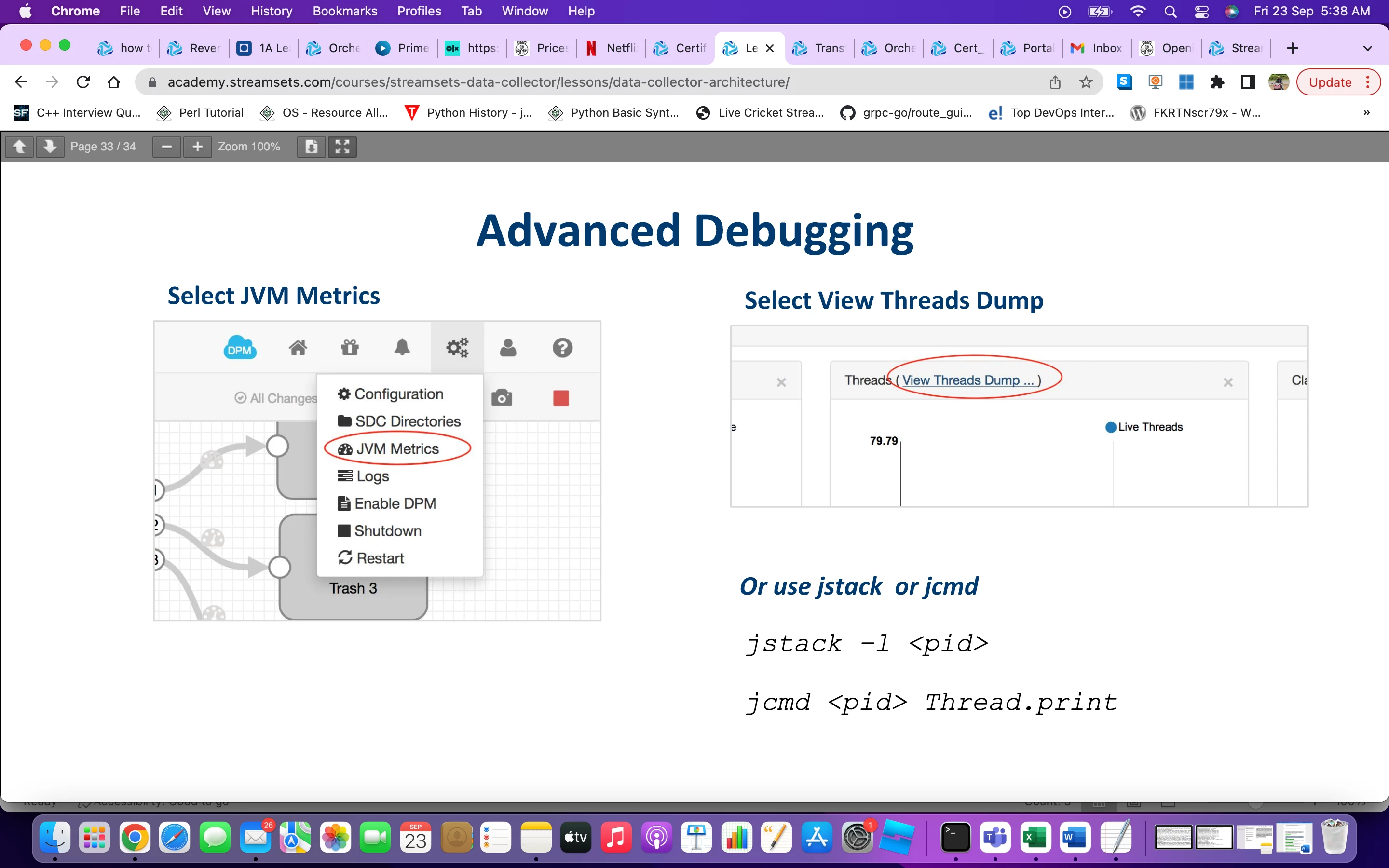Switch to the Netflix tab
Viewport: 1389px width, 868px height.
610,48
